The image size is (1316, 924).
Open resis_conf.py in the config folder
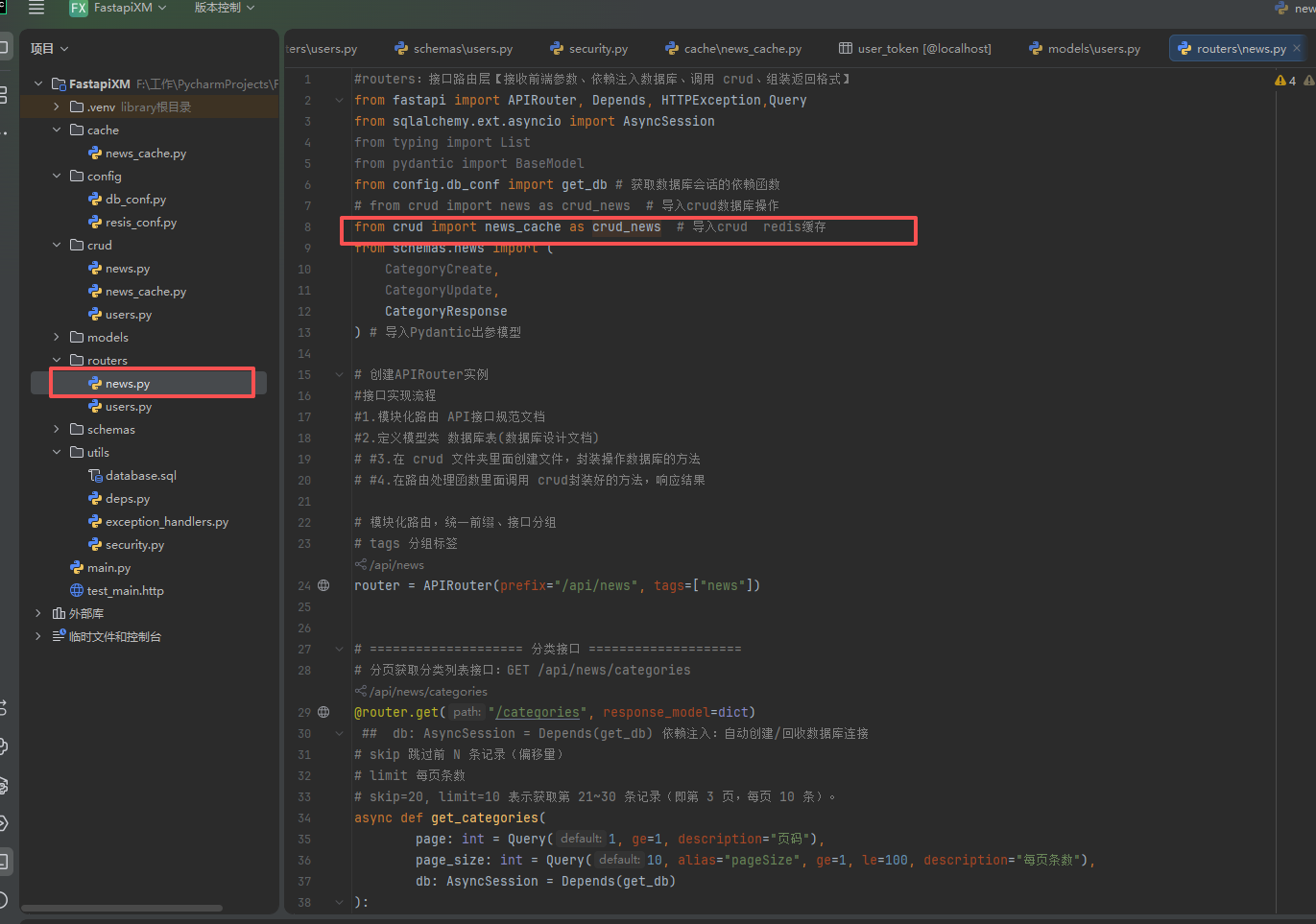pyautogui.click(x=141, y=223)
